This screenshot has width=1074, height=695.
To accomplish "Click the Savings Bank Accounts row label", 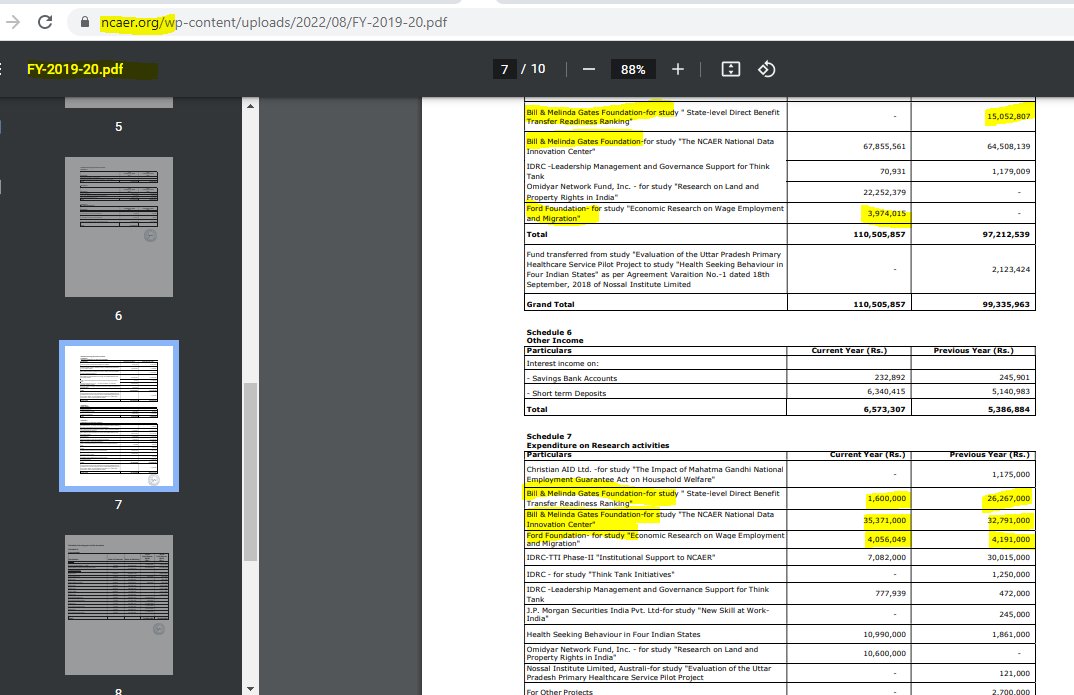I will pyautogui.click(x=572, y=378).
